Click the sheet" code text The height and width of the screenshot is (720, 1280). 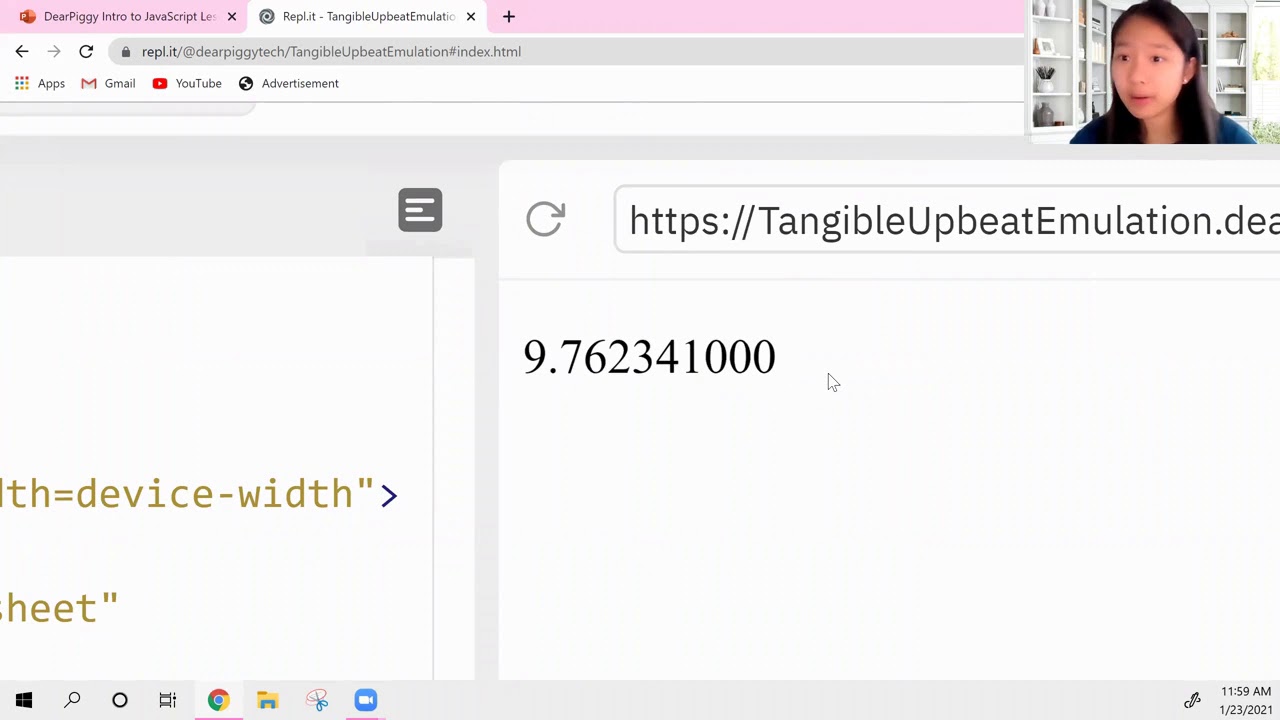click(x=59, y=607)
